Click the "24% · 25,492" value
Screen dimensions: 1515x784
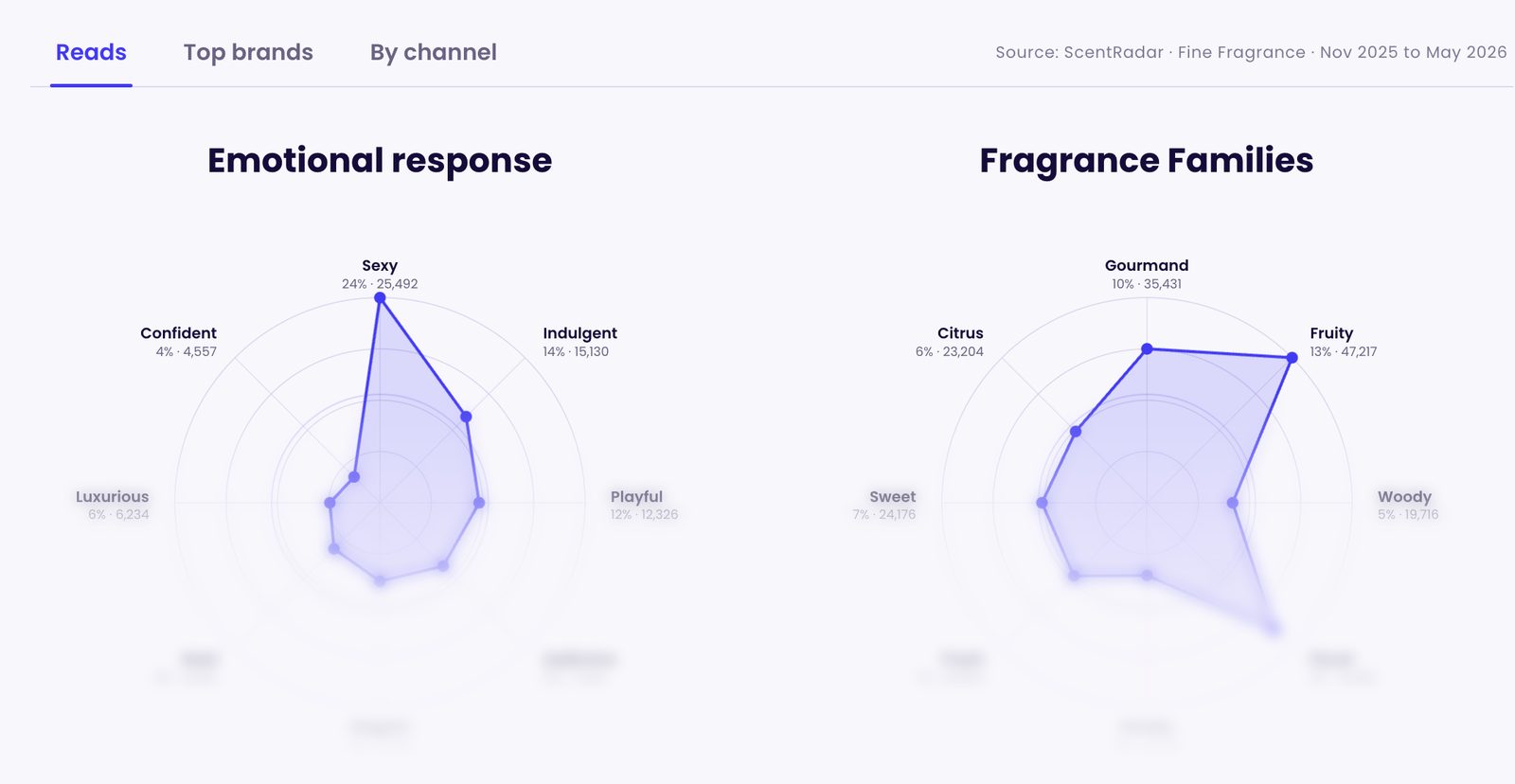coord(380,284)
